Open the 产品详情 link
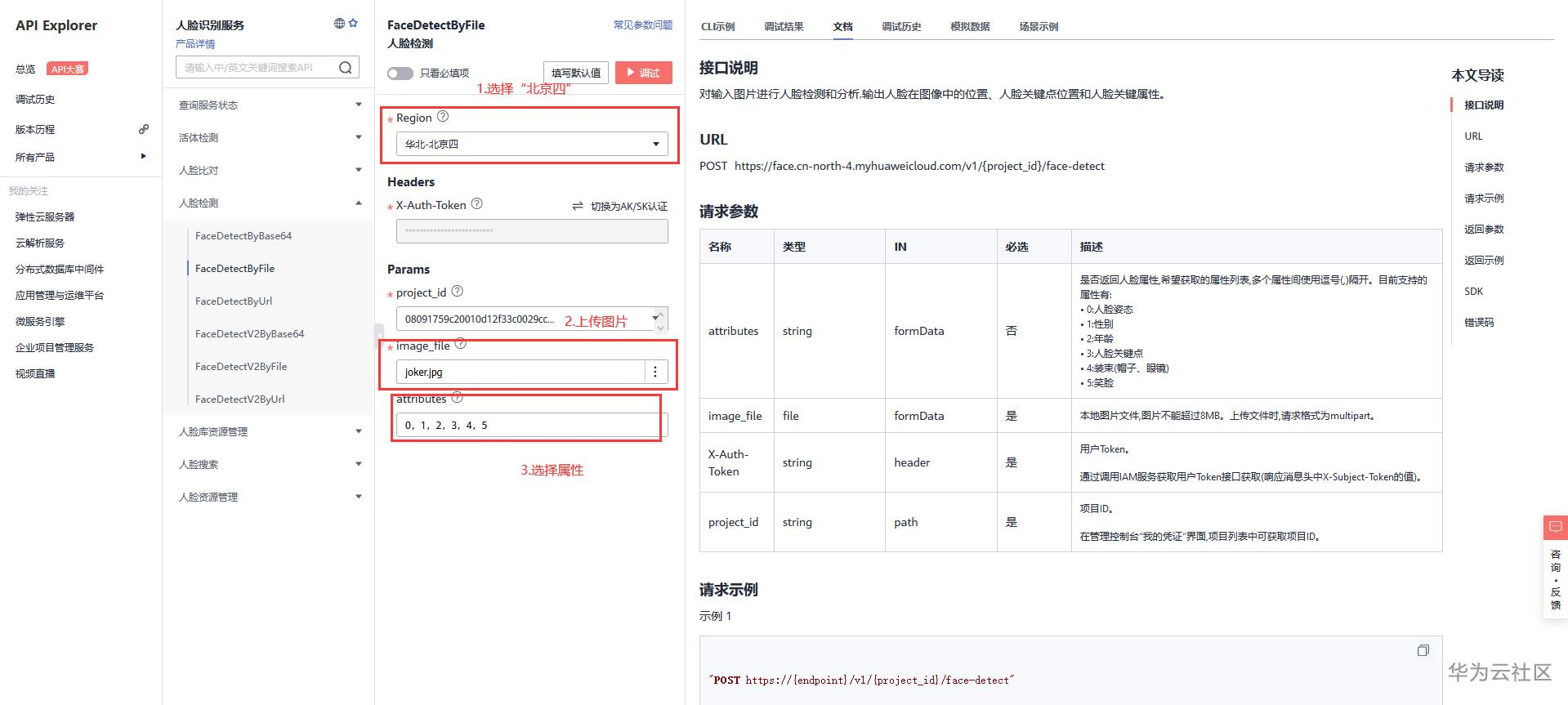This screenshot has height=705, width=1568. [x=195, y=44]
